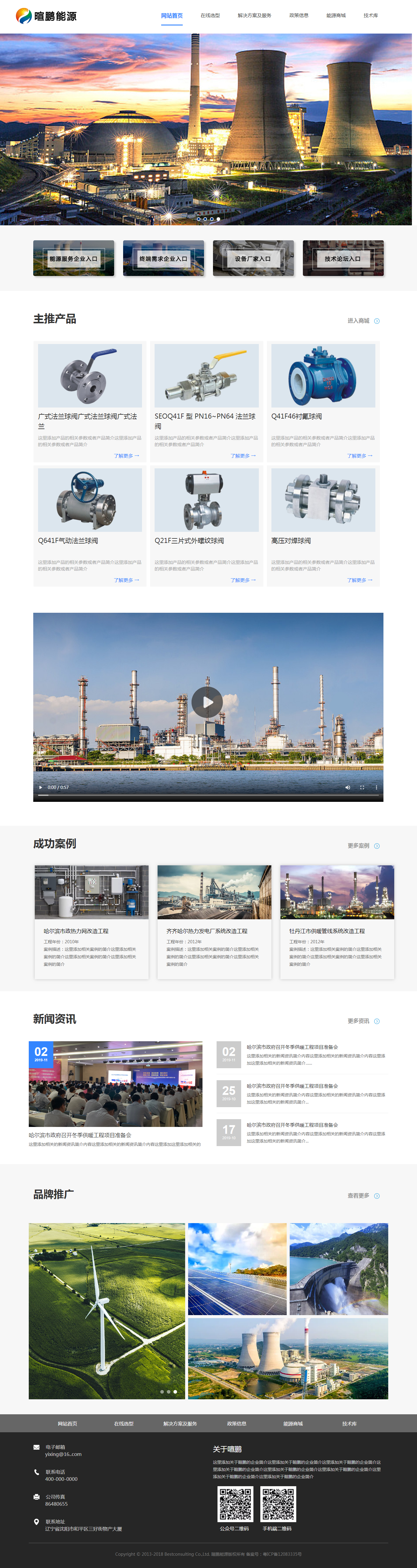Open the 齐齐哈尔热力发电厂系统改造工程 case card

click(214, 922)
